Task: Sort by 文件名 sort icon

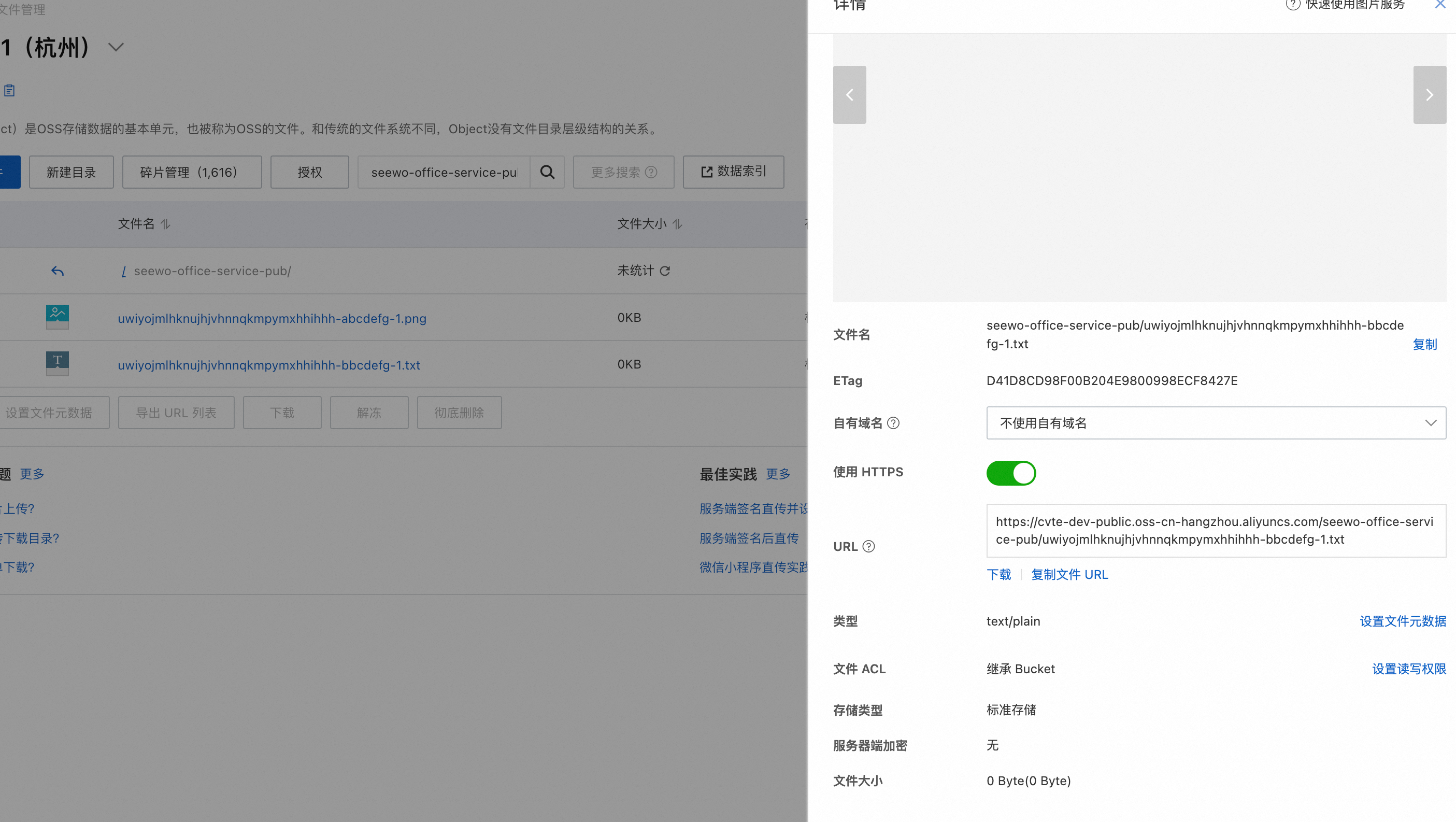Action: click(166, 224)
